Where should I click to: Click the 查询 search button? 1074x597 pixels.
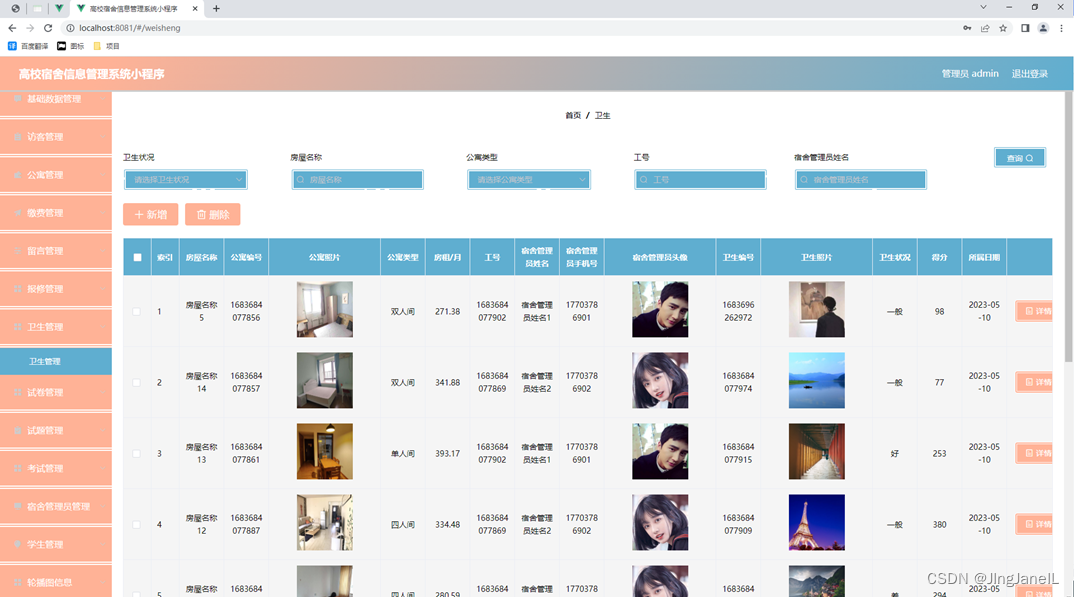tap(1020, 157)
